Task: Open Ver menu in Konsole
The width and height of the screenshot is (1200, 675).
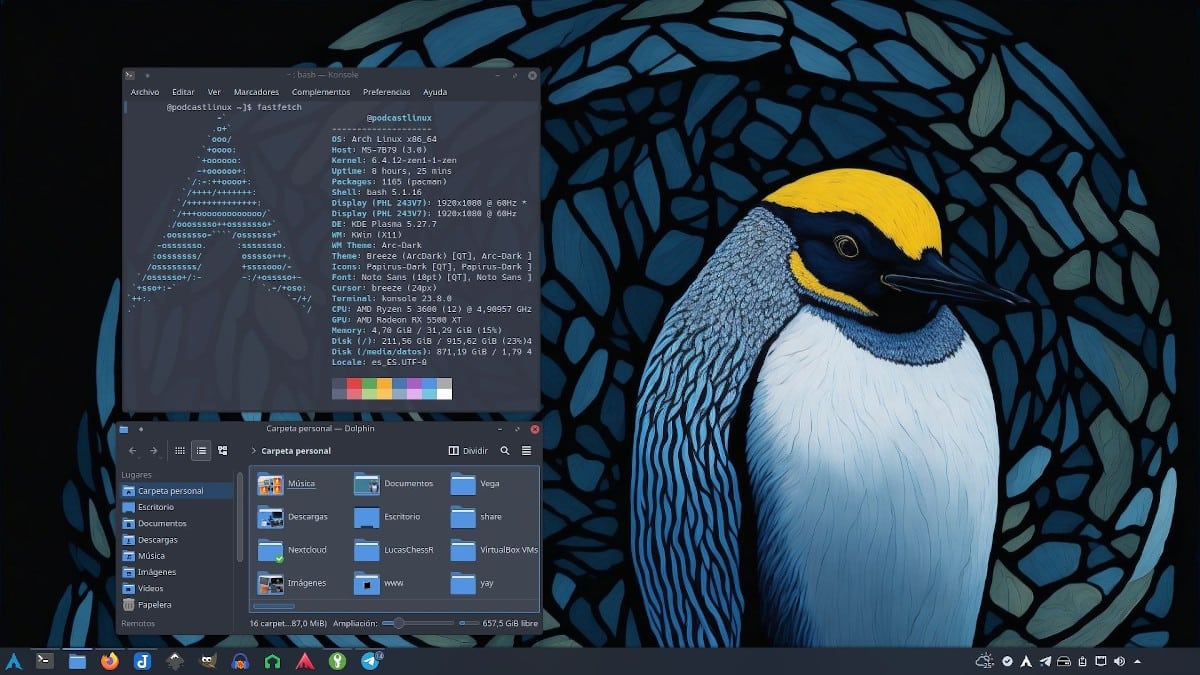Action: click(x=214, y=92)
